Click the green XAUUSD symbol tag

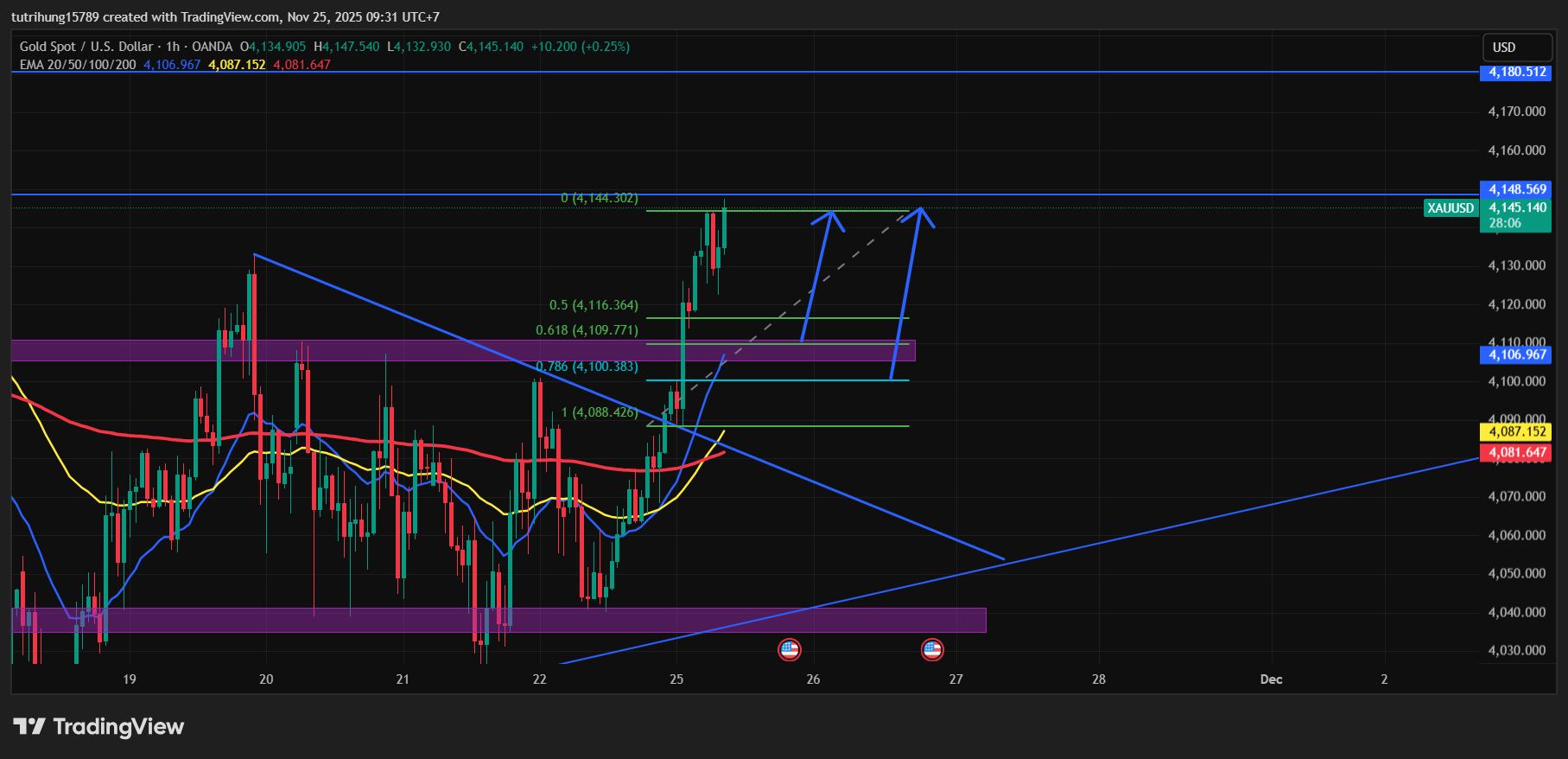coord(1450,208)
